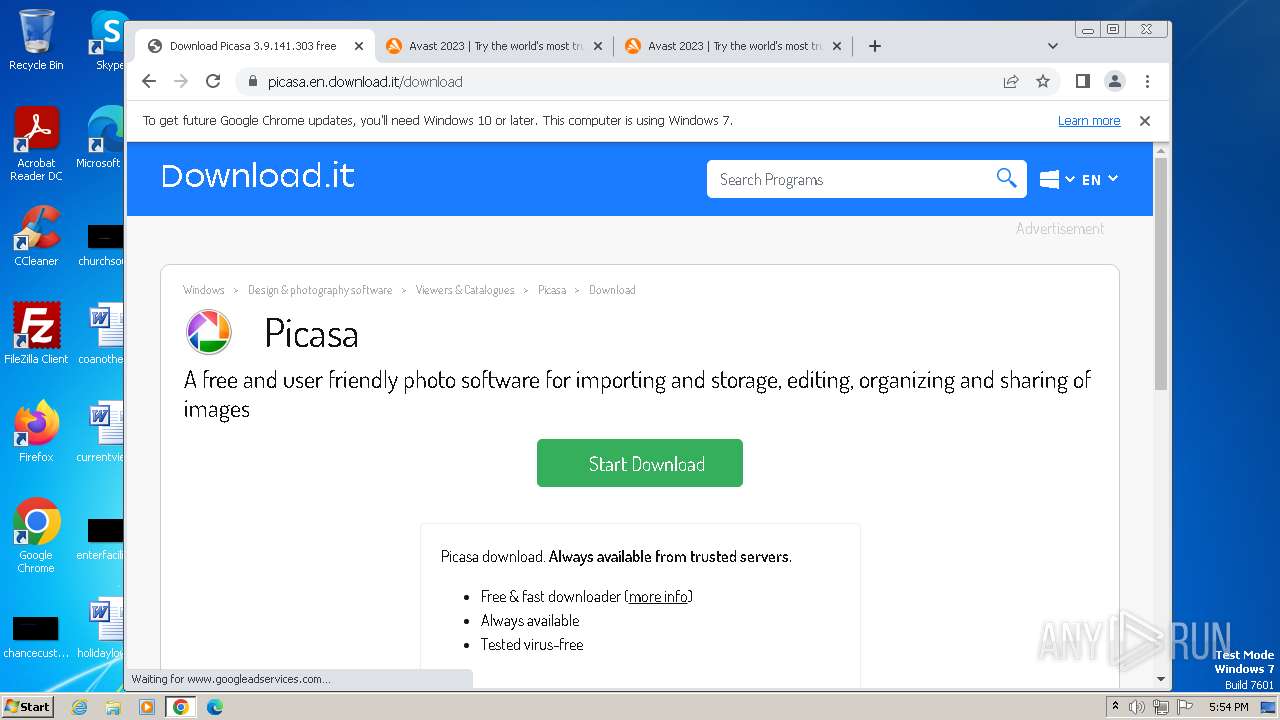1280x720 pixels.
Task: Click the taskbar clock showing 5:54 PM
Action: (1228, 707)
